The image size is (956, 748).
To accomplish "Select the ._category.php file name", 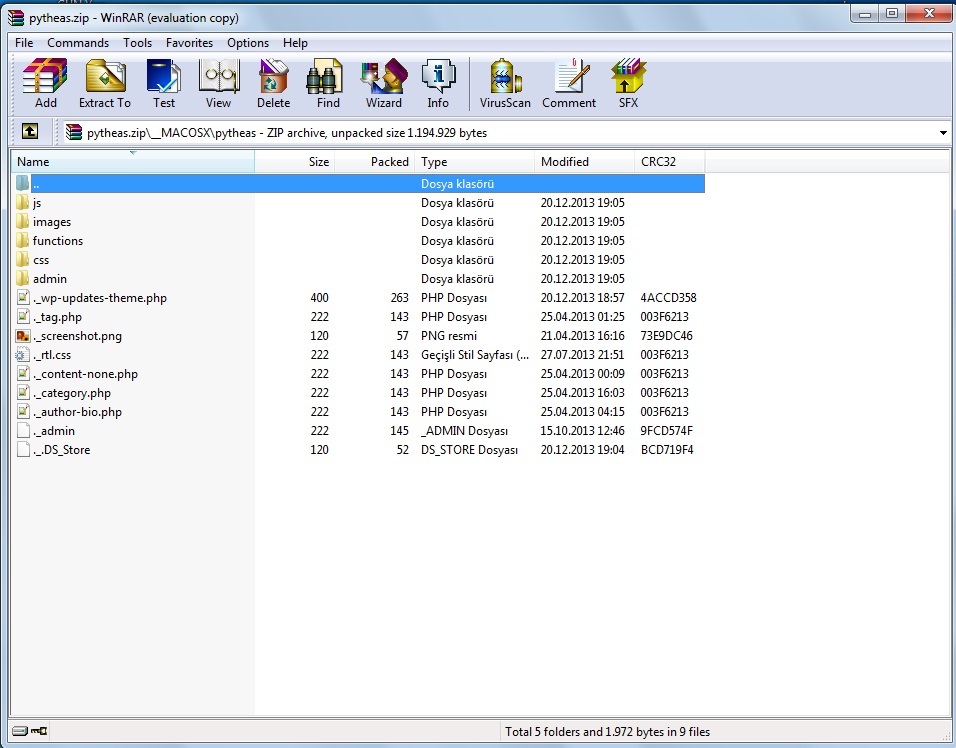I will [72, 393].
